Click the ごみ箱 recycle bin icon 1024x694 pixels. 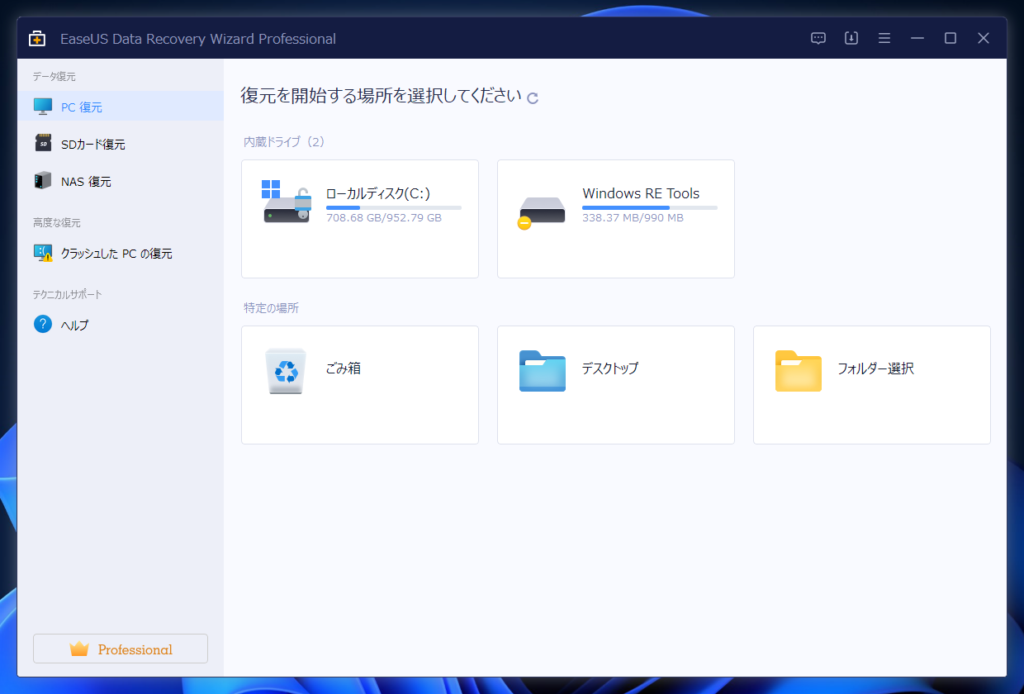coord(287,371)
